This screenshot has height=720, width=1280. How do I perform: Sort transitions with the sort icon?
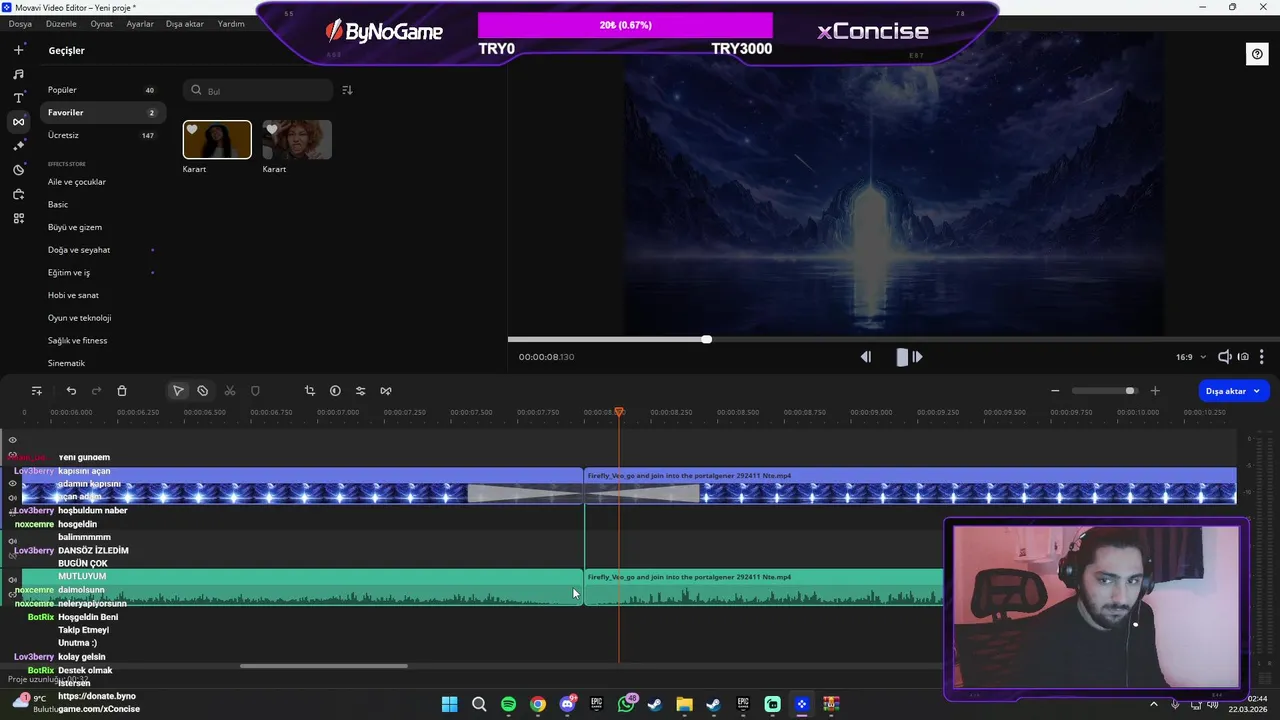(347, 90)
